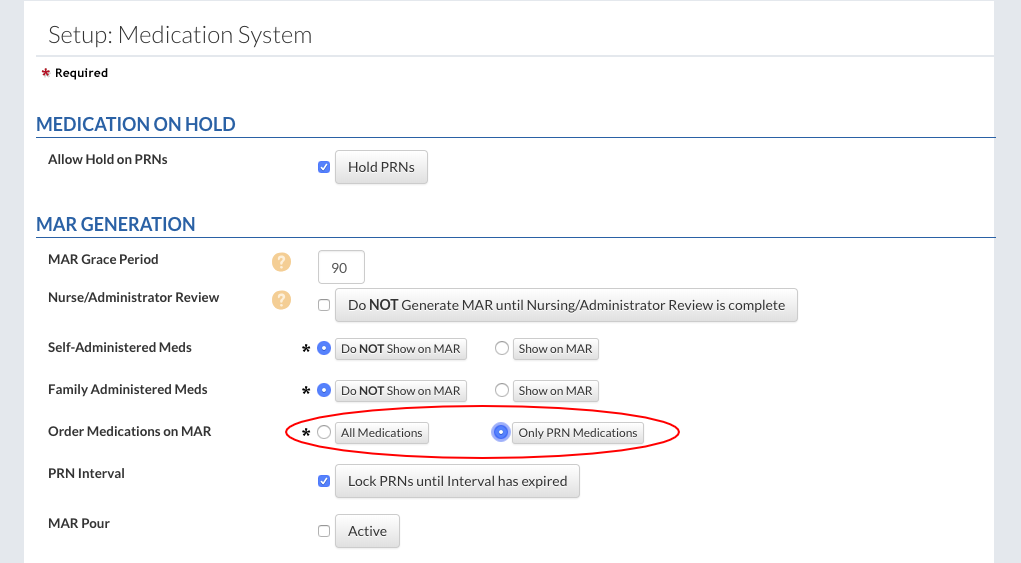Select Show on MAR radio for Self-Administered Meds

[502, 349]
